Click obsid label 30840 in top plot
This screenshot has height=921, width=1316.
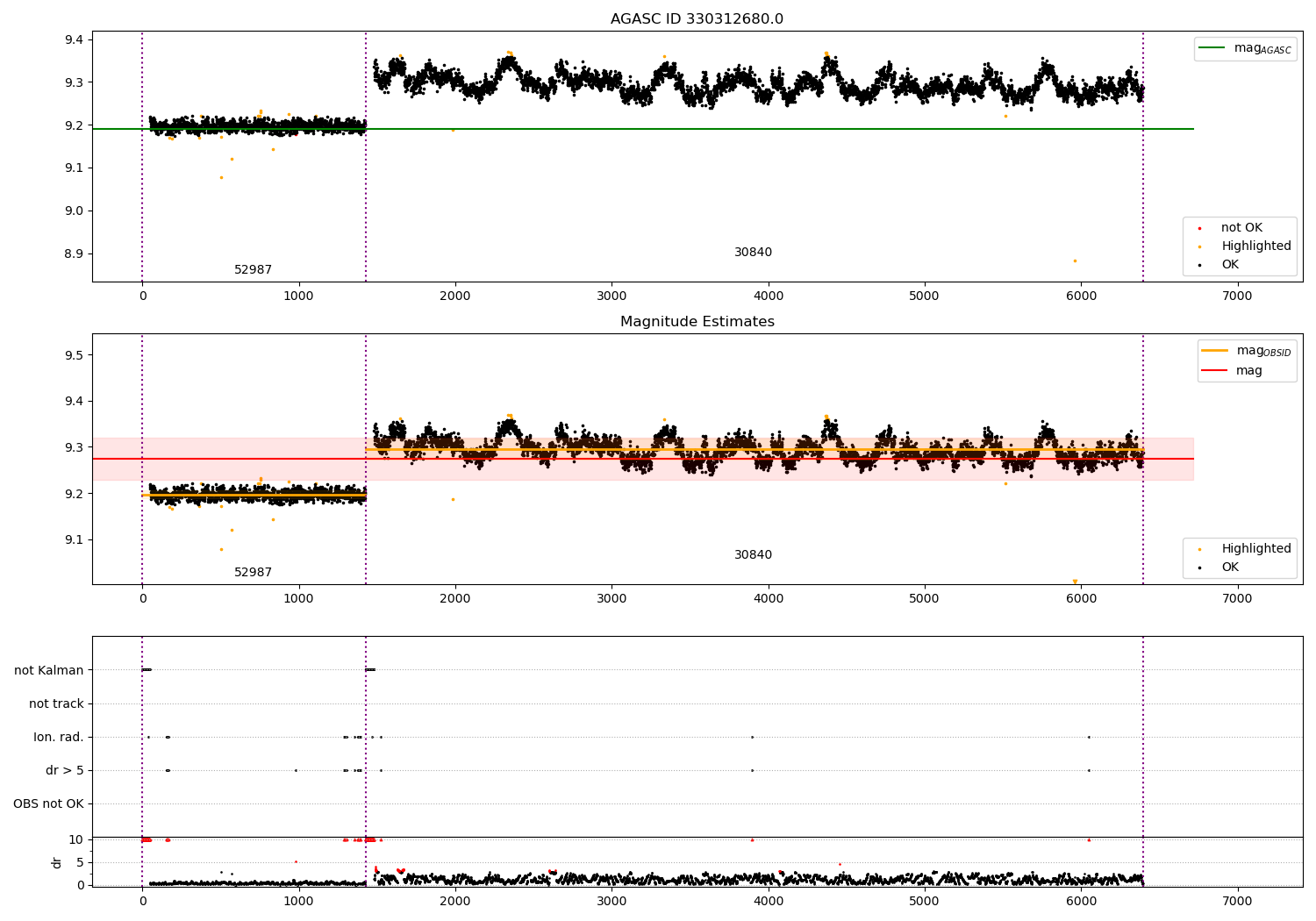point(753,253)
